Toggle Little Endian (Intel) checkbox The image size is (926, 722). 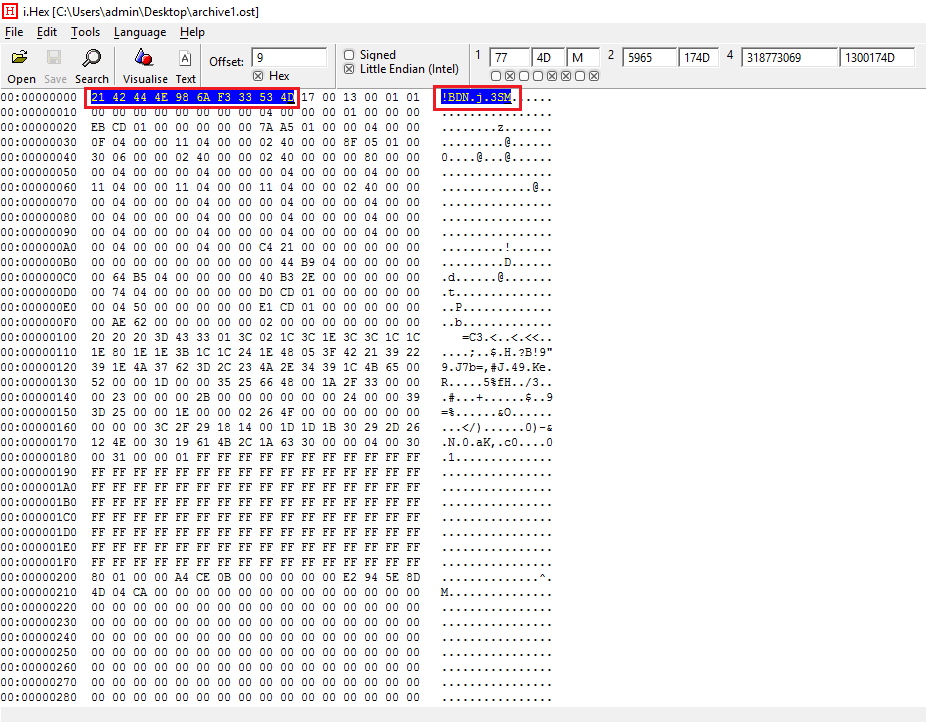(349, 69)
